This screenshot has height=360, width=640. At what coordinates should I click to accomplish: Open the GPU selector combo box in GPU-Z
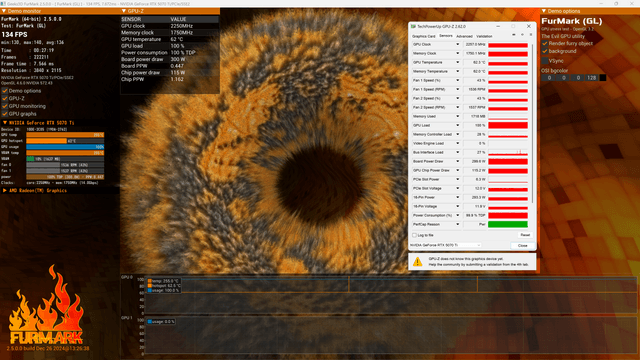pyautogui.click(x=445, y=245)
